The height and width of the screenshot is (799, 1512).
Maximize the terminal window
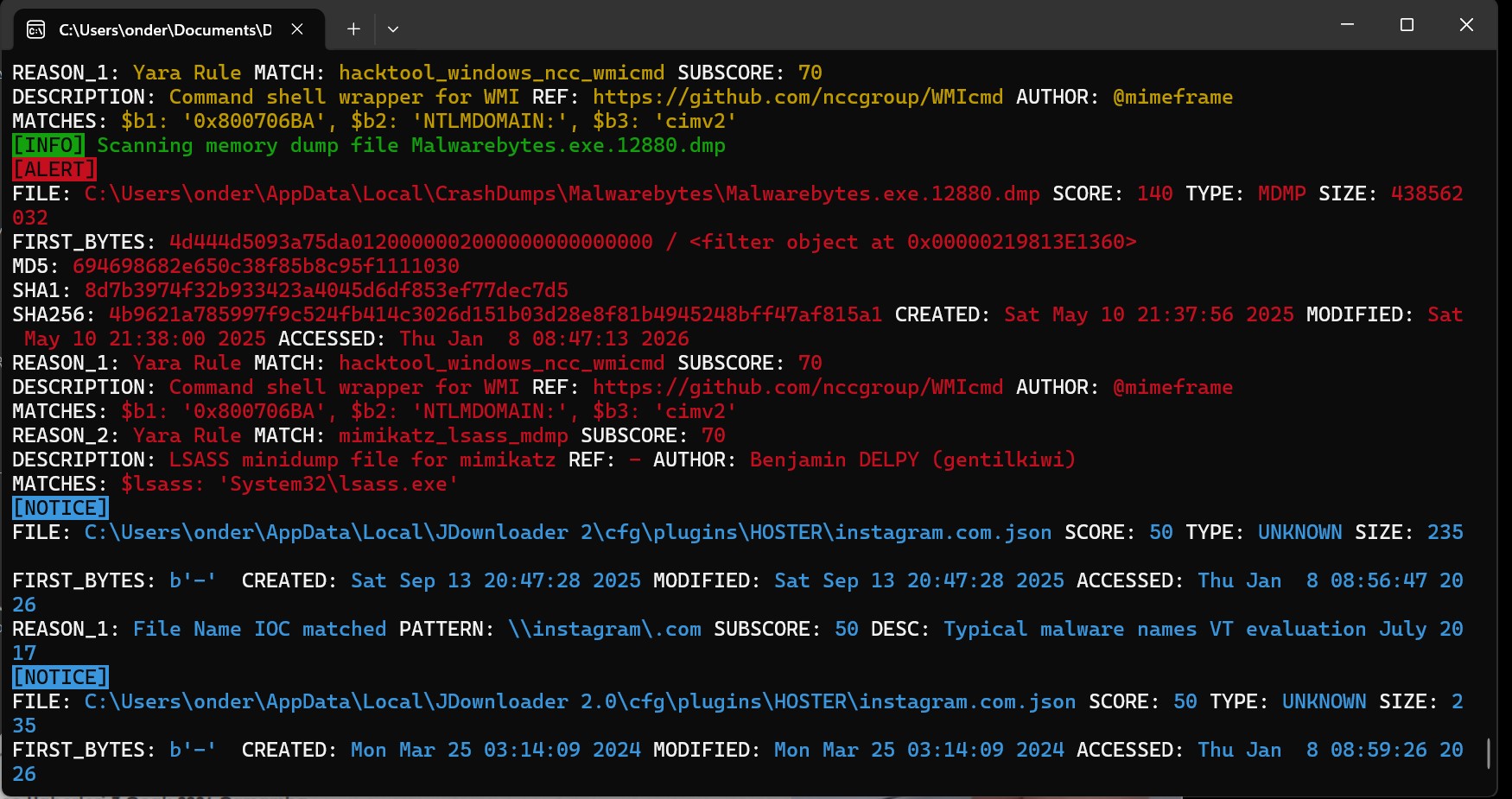pyautogui.click(x=1407, y=25)
